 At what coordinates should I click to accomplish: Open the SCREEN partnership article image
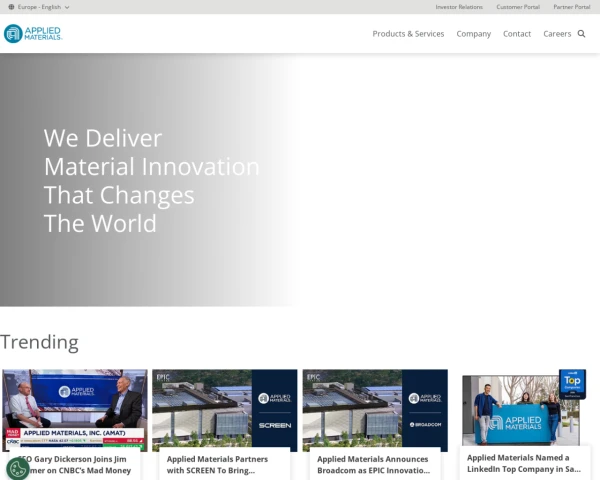pos(225,410)
